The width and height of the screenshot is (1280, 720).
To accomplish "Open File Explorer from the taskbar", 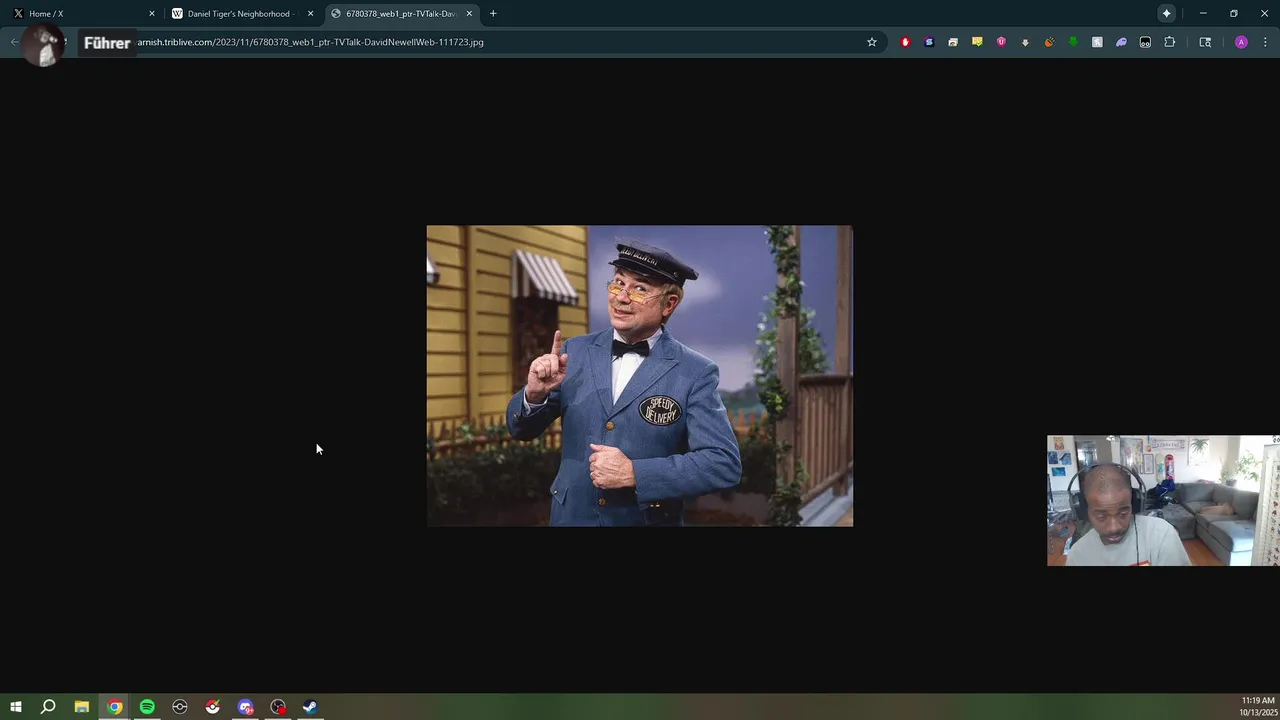I will click(82, 707).
